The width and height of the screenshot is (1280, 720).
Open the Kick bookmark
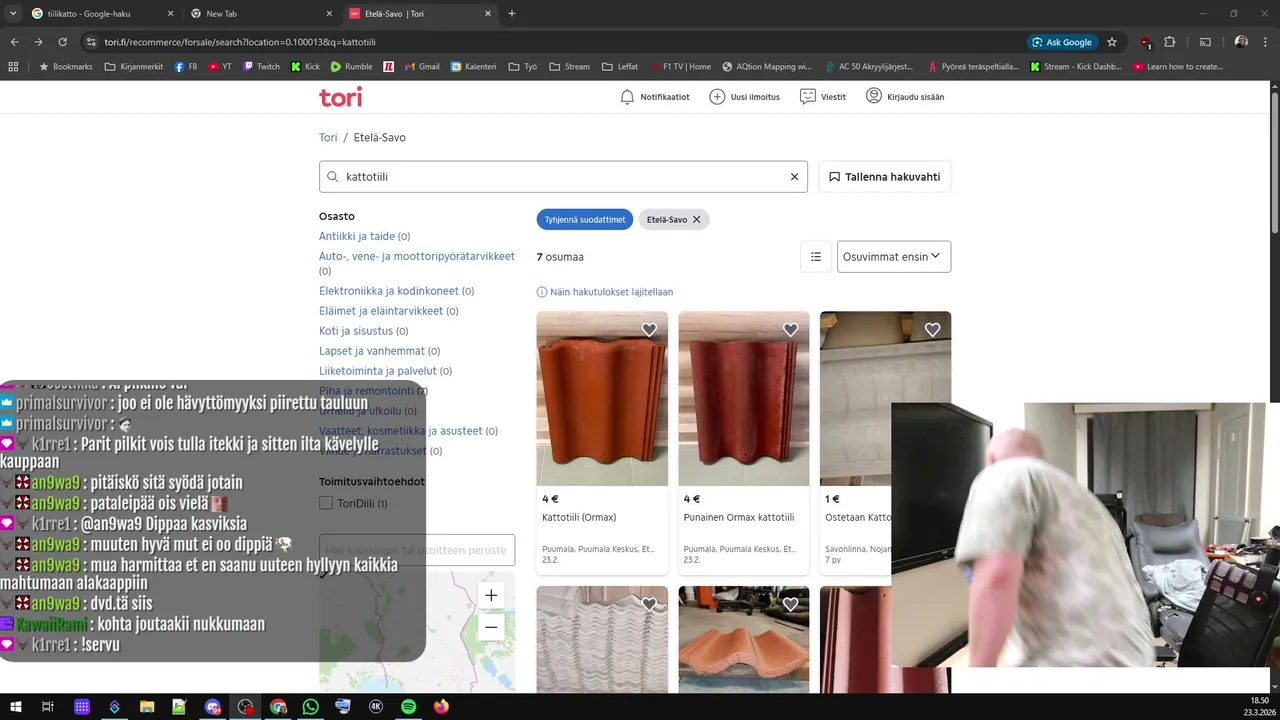click(x=306, y=67)
